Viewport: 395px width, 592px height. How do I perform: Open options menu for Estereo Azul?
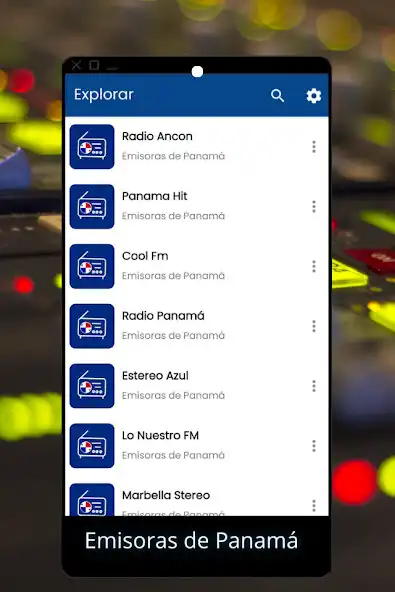(x=314, y=386)
